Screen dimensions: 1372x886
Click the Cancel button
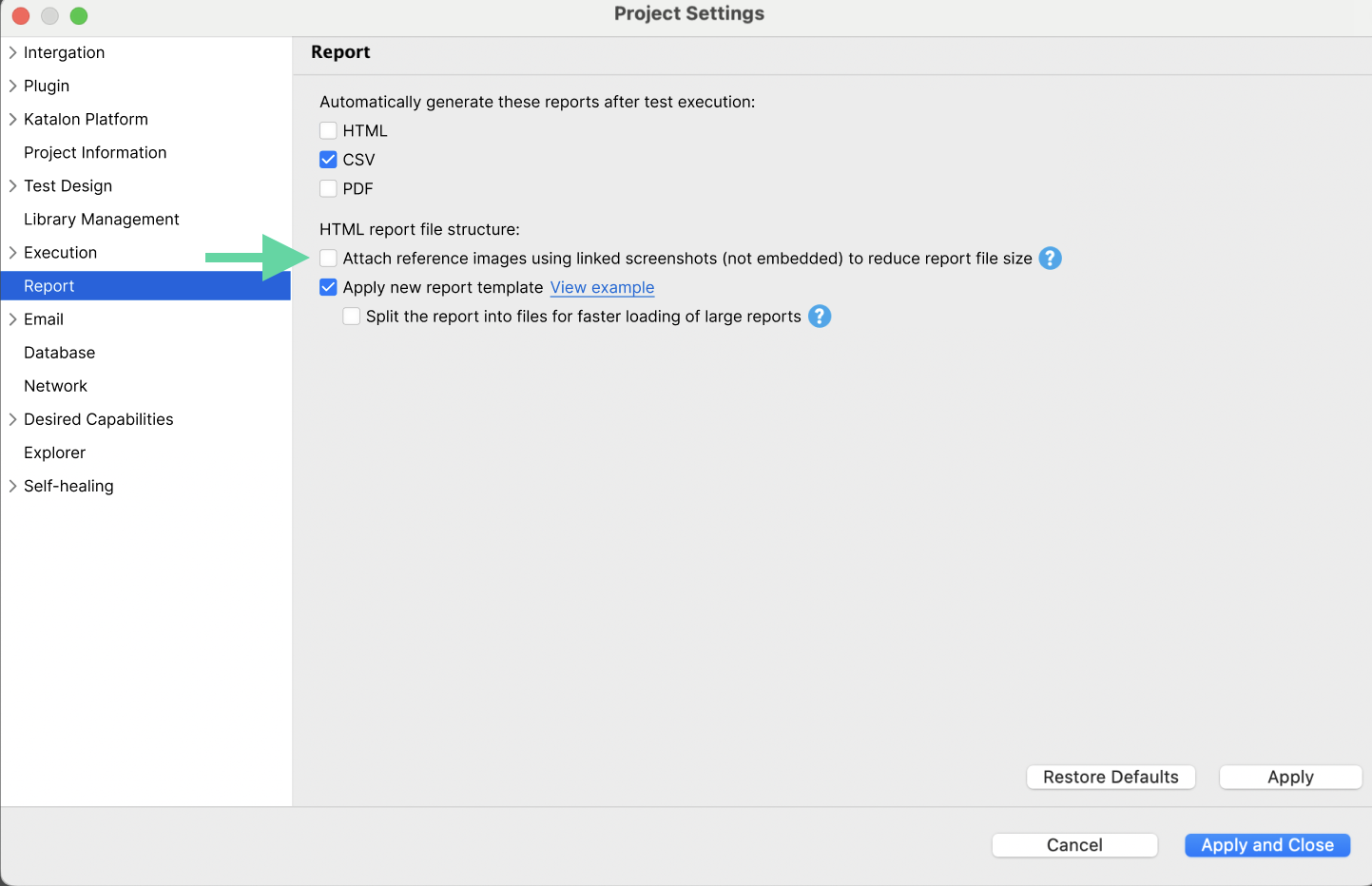1074,845
